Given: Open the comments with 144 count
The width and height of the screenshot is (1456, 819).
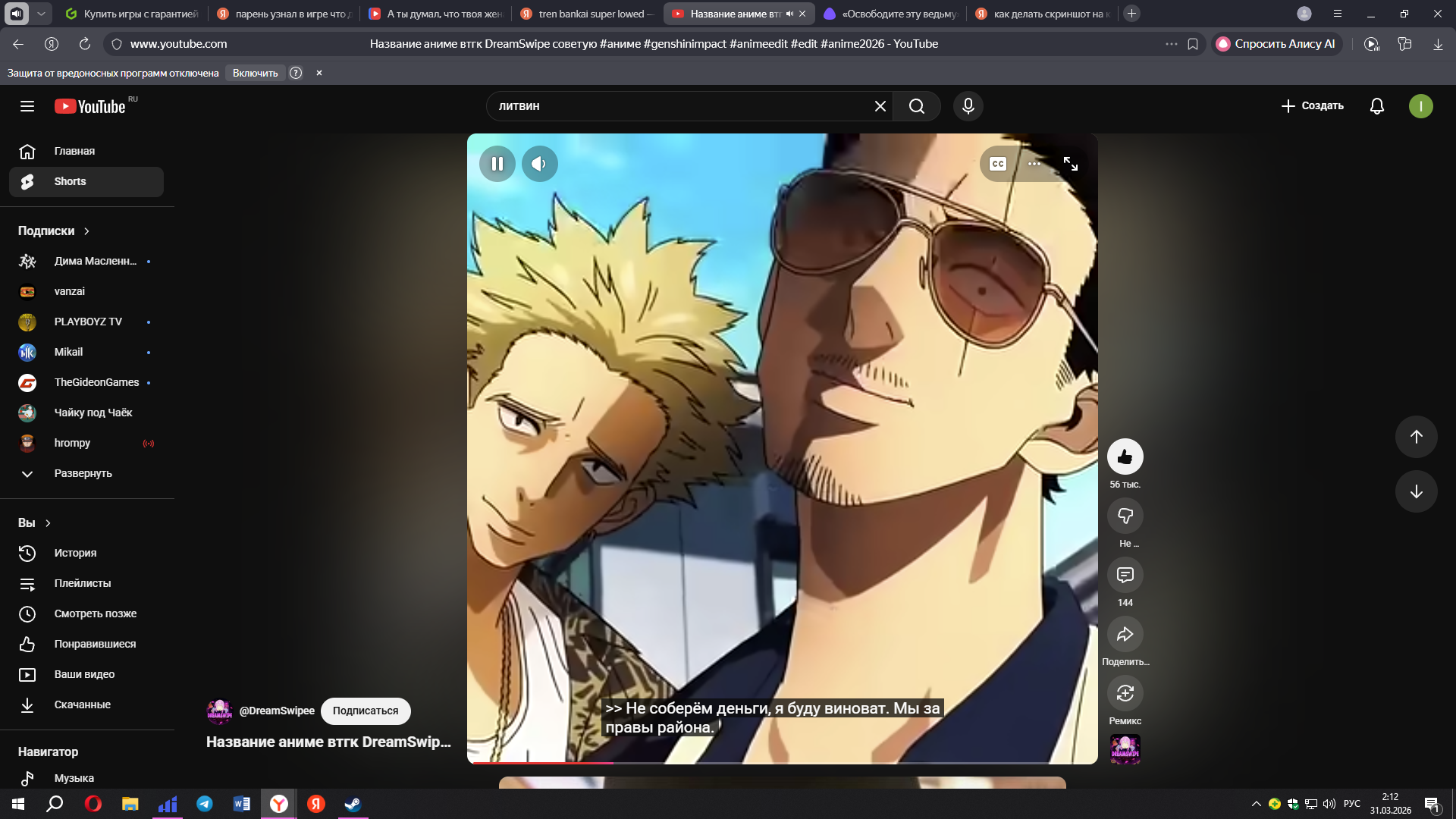Looking at the screenshot, I should (x=1125, y=575).
